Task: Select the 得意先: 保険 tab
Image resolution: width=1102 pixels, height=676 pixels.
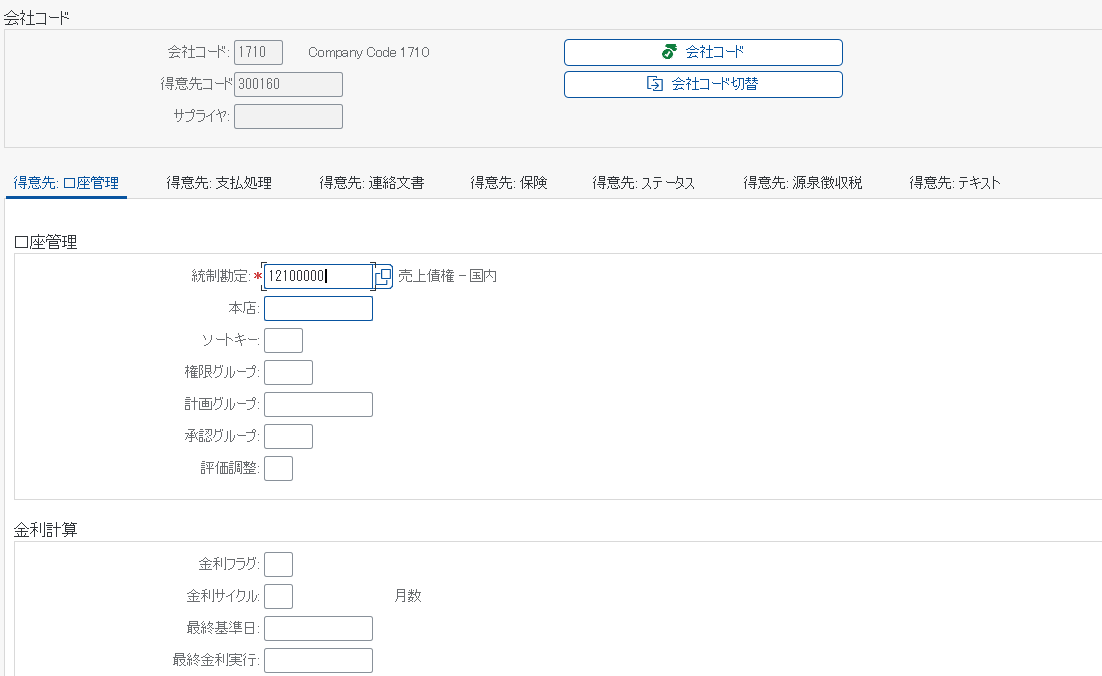Action: click(505, 182)
